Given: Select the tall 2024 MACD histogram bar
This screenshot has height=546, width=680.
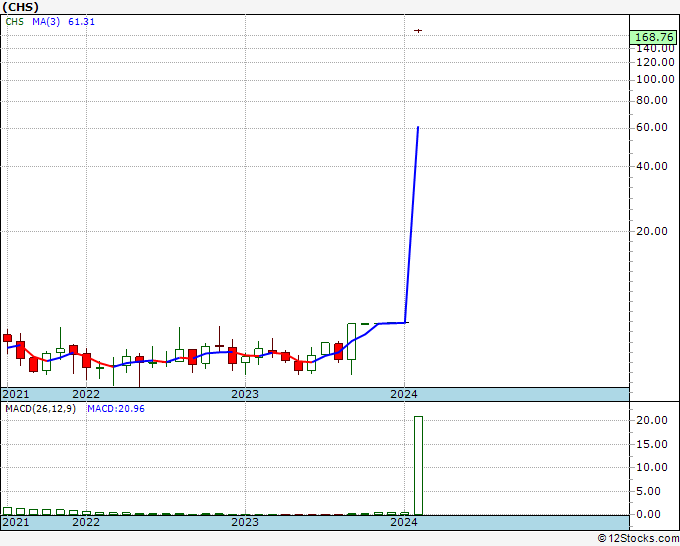Looking at the screenshot, I should [418, 465].
